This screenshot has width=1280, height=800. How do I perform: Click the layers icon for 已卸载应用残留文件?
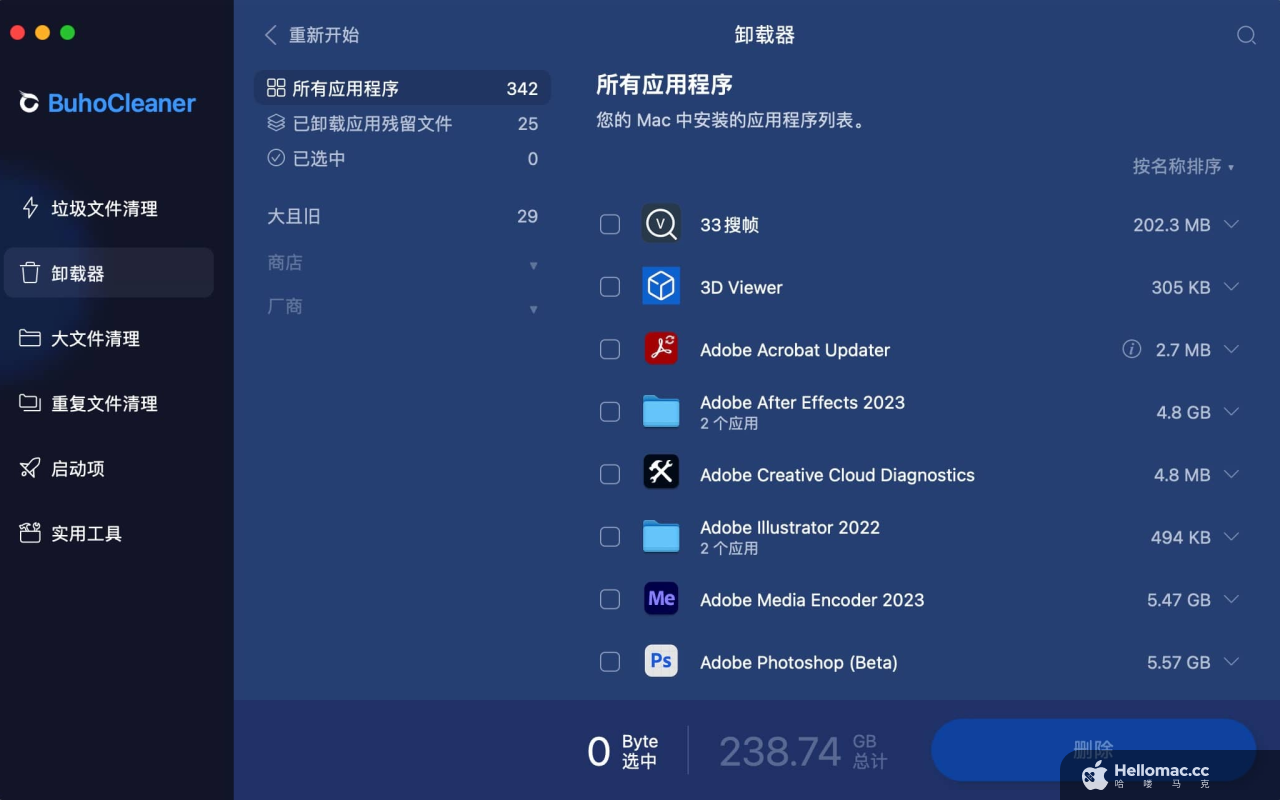pos(276,123)
